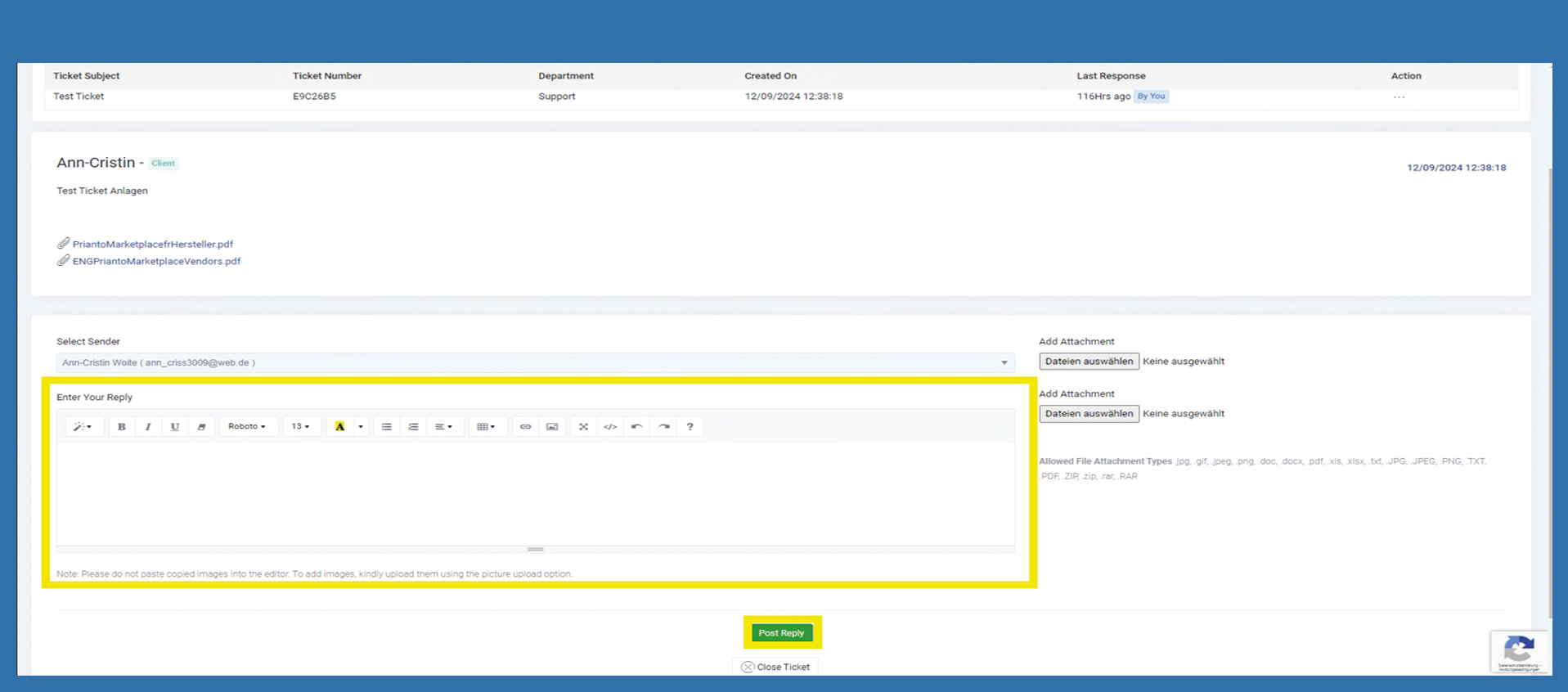
Task: Toggle bold formatting in reply editor
Action: coord(122,427)
